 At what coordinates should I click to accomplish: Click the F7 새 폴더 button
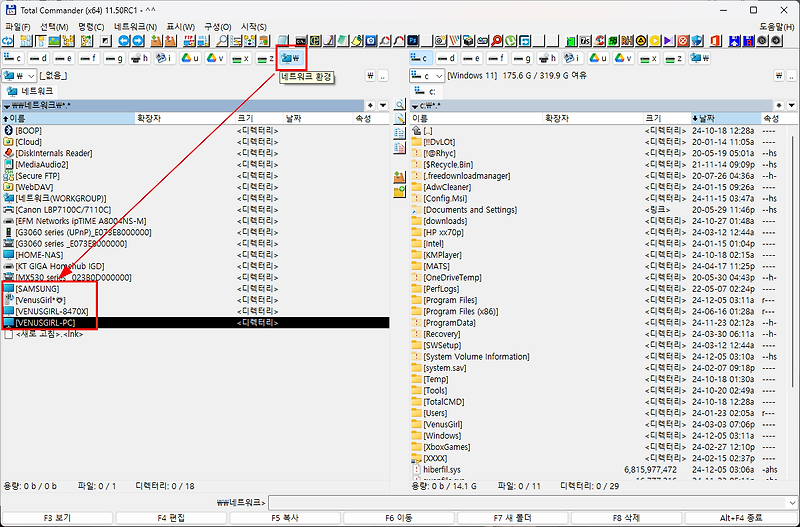point(512,518)
